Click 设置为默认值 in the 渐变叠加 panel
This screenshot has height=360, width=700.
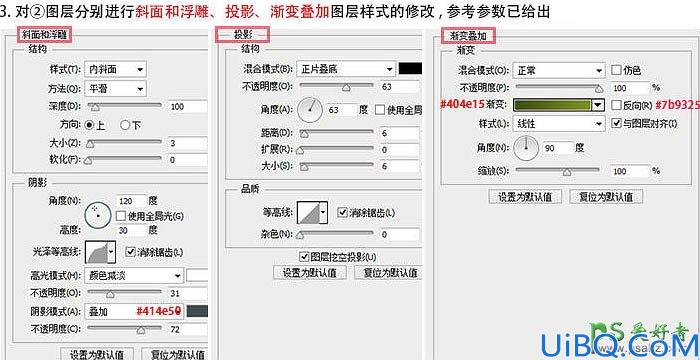(x=525, y=197)
